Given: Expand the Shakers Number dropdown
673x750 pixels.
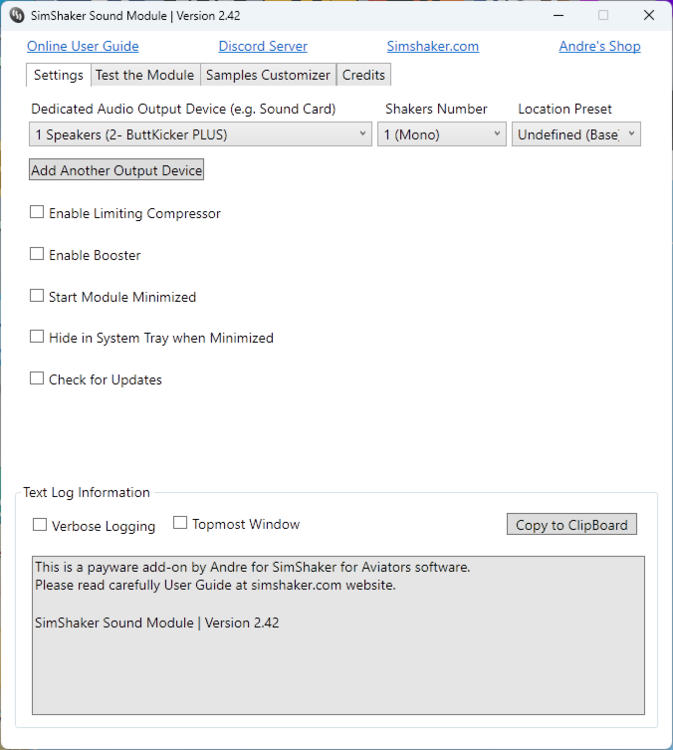Looking at the screenshot, I should [x=442, y=135].
